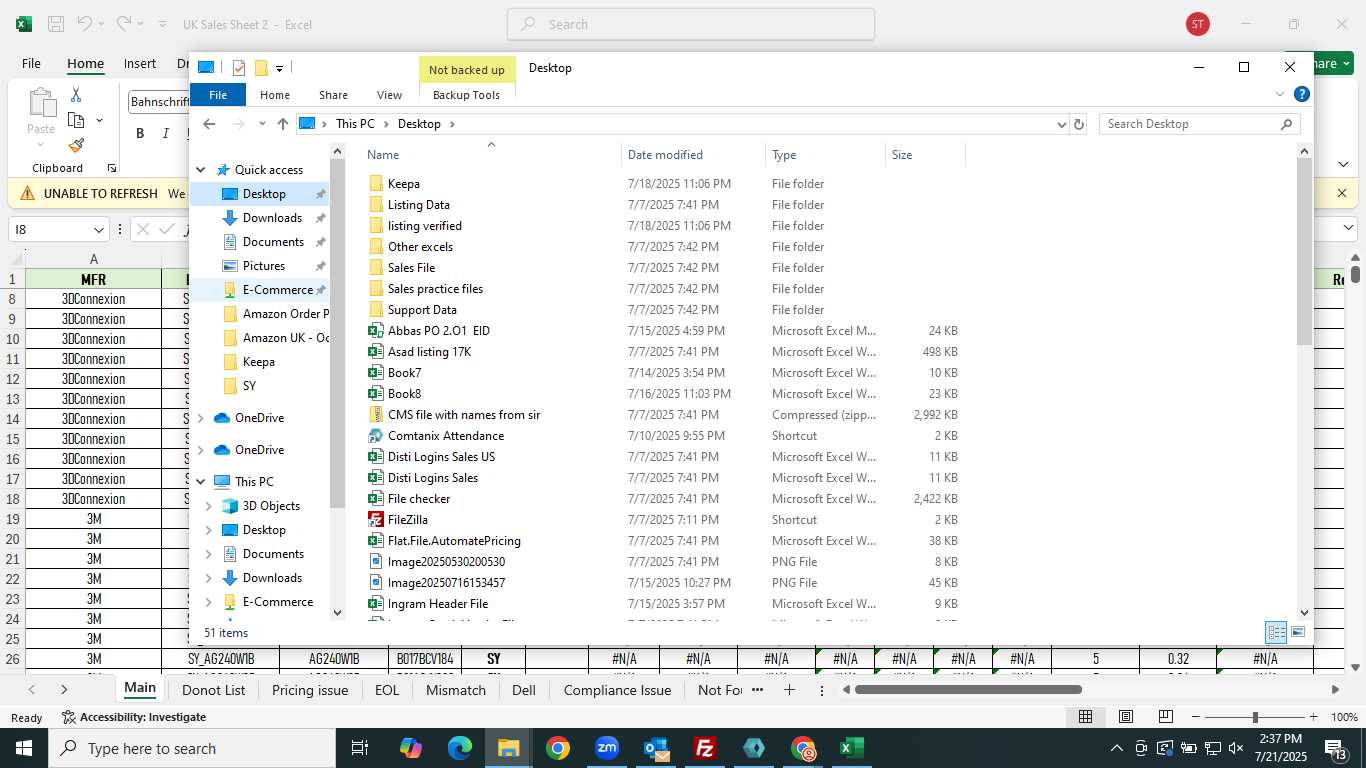Click the Name column header
This screenshot has width=1366, height=768.
click(490, 155)
